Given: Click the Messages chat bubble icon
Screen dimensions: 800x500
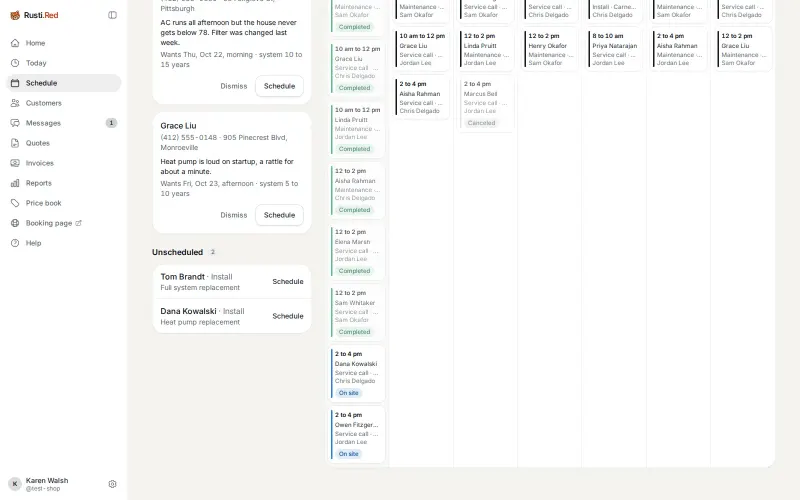Looking at the screenshot, I should tap(15, 123).
